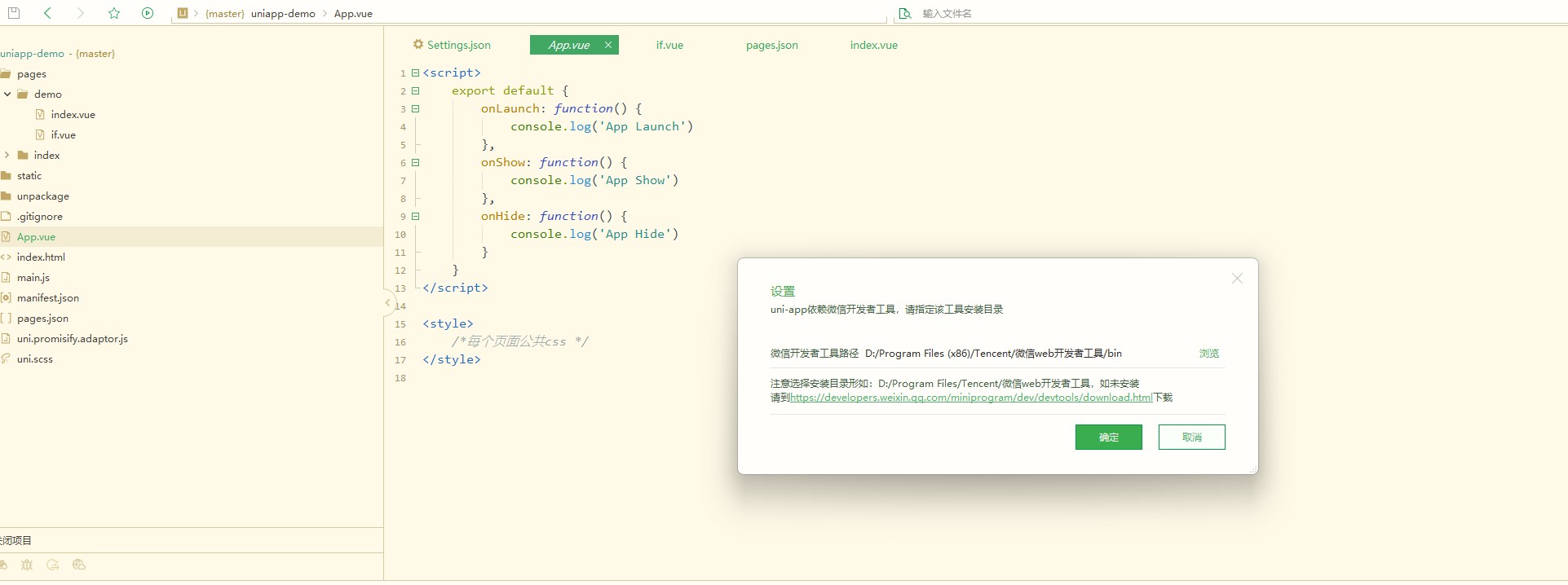Collapse the demo folder chevron

pyautogui.click(x=7, y=94)
